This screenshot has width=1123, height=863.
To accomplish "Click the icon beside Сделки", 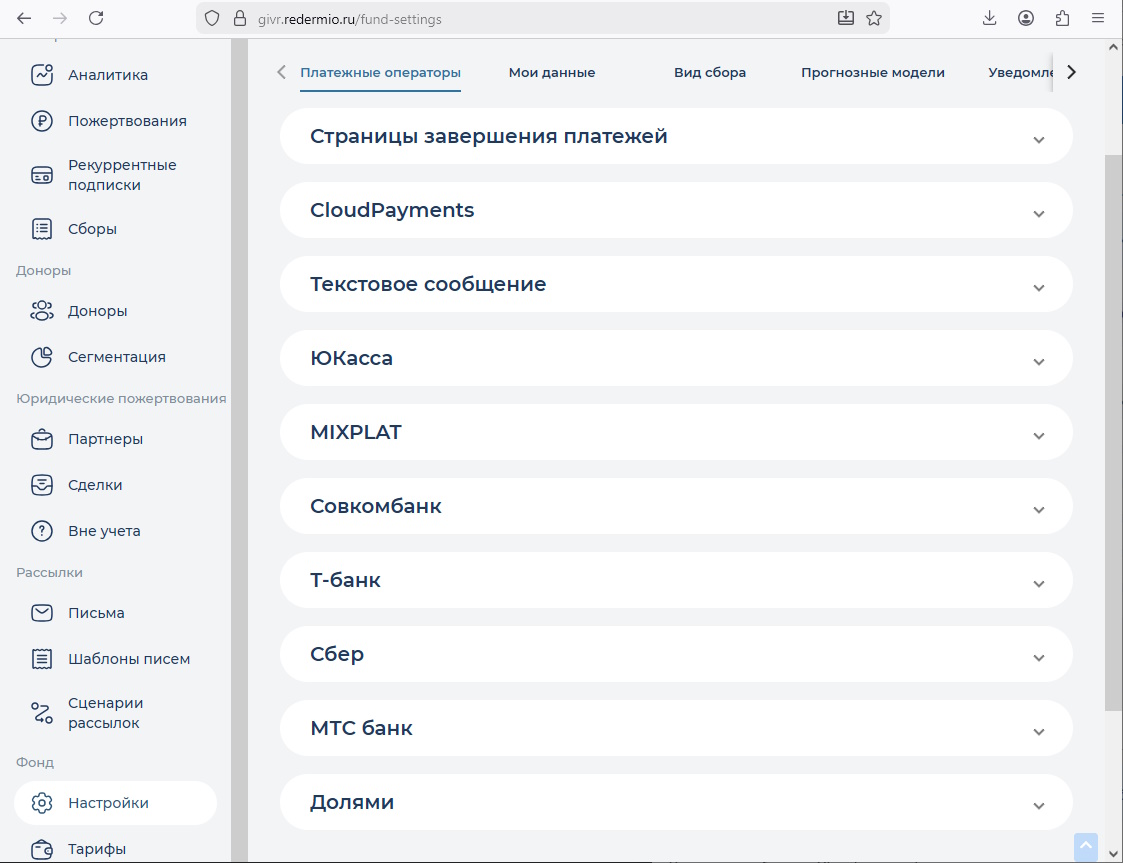I will click(42, 485).
